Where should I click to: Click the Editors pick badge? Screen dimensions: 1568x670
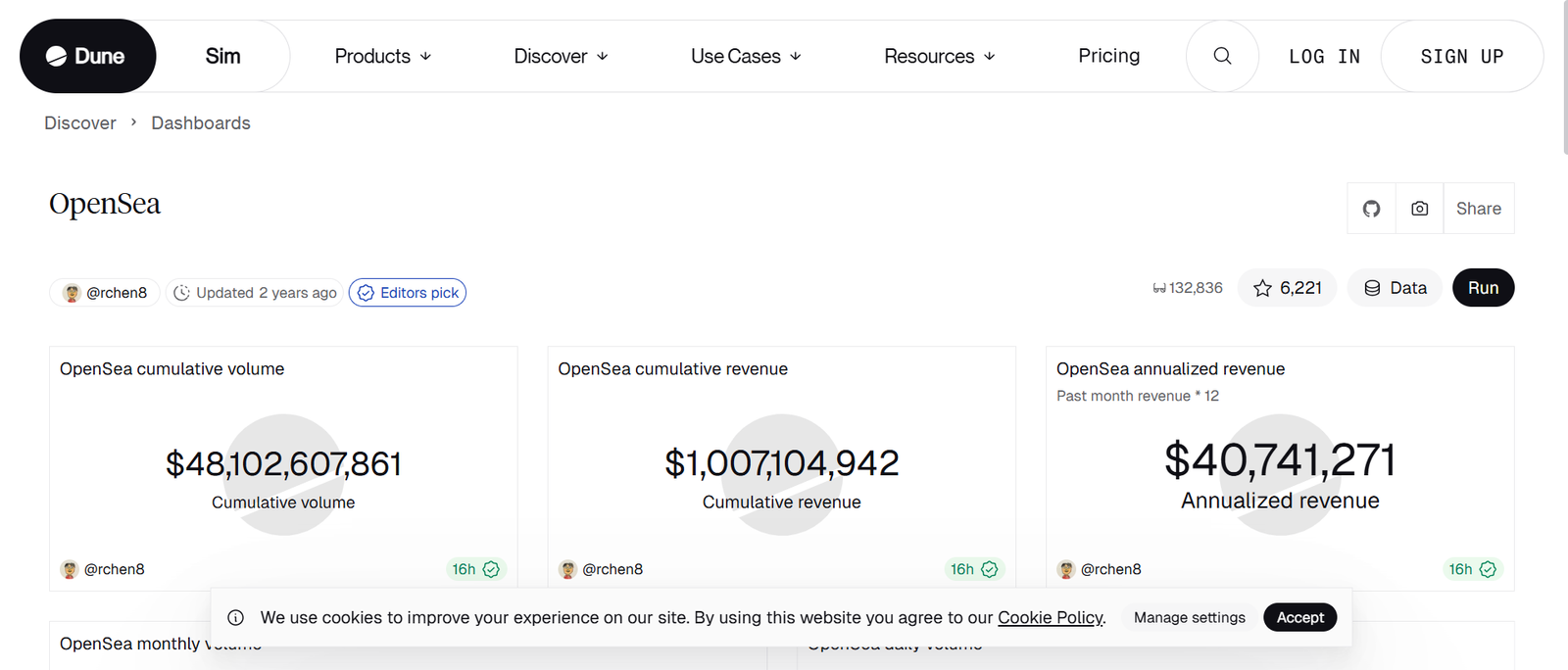[408, 293]
